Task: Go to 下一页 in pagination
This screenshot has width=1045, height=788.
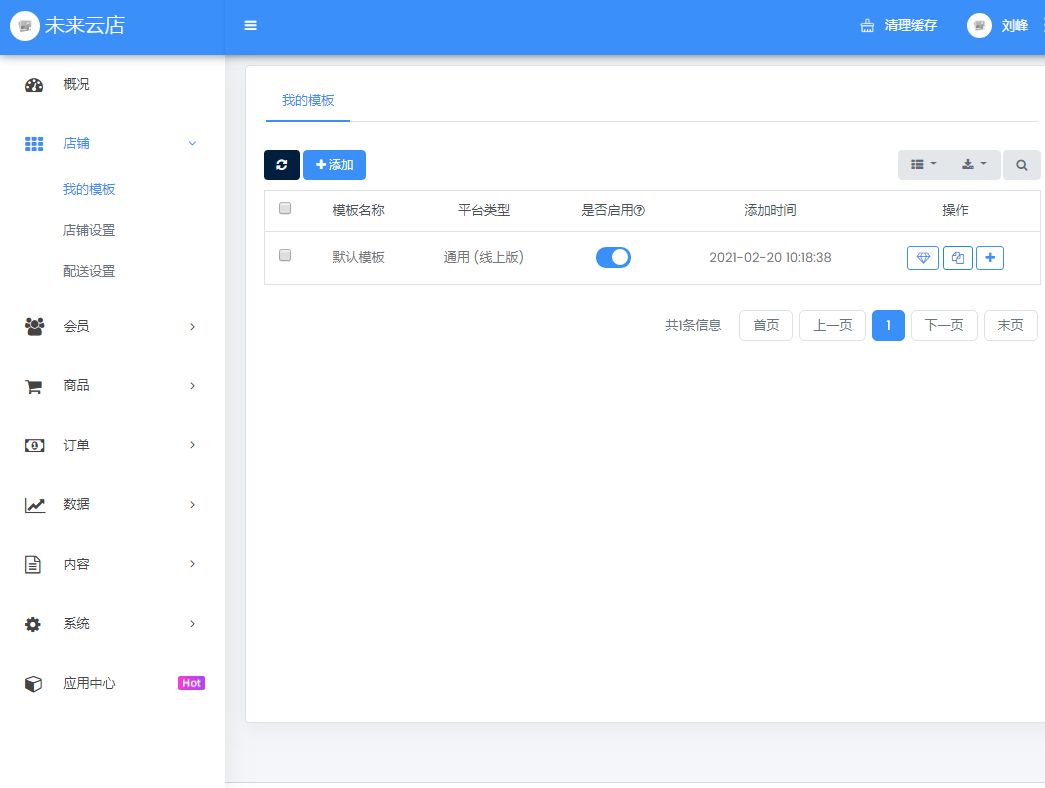Action: click(x=943, y=325)
